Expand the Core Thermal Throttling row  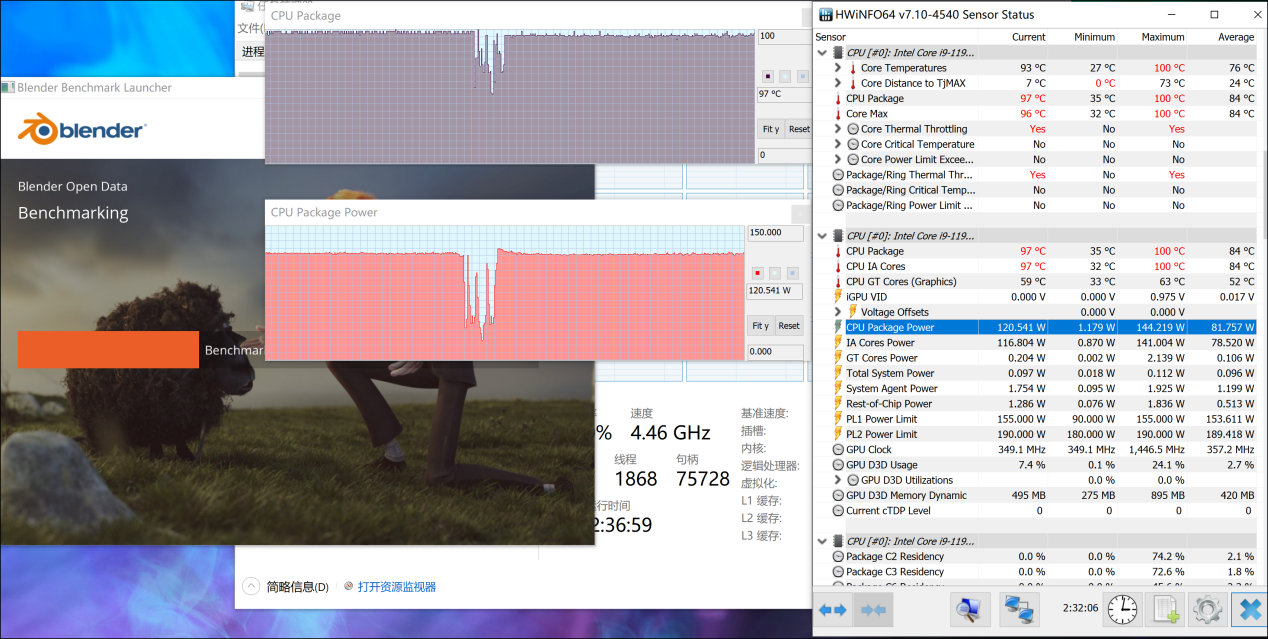point(838,129)
